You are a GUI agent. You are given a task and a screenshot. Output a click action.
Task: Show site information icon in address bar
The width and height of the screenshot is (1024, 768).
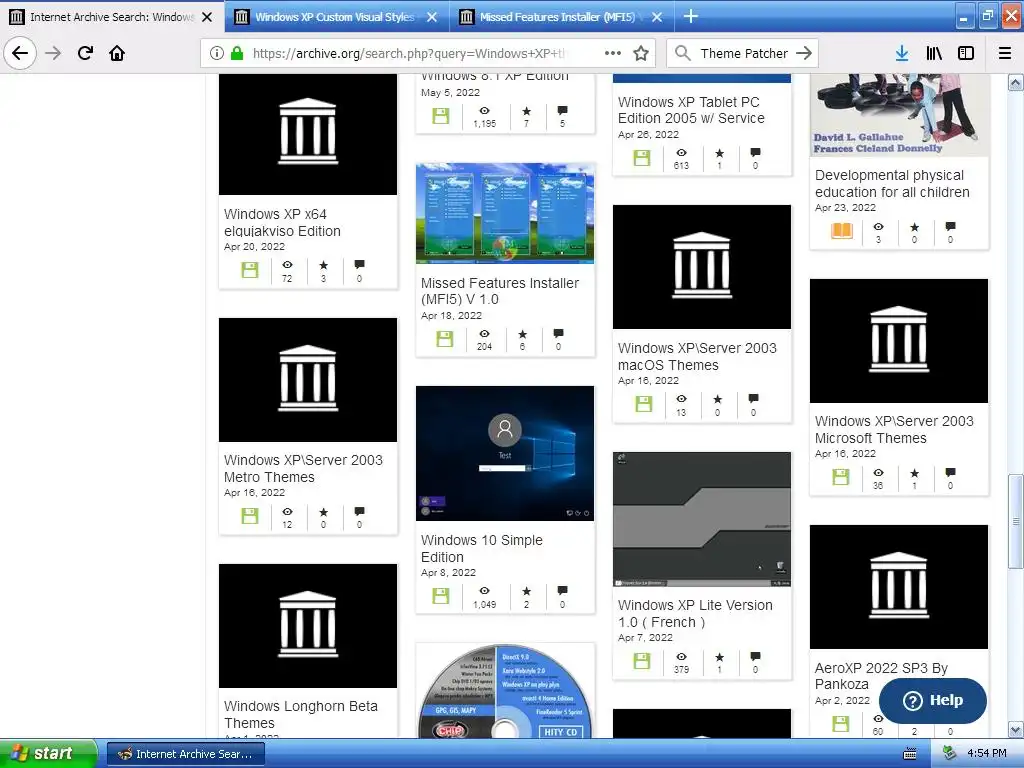[217, 53]
